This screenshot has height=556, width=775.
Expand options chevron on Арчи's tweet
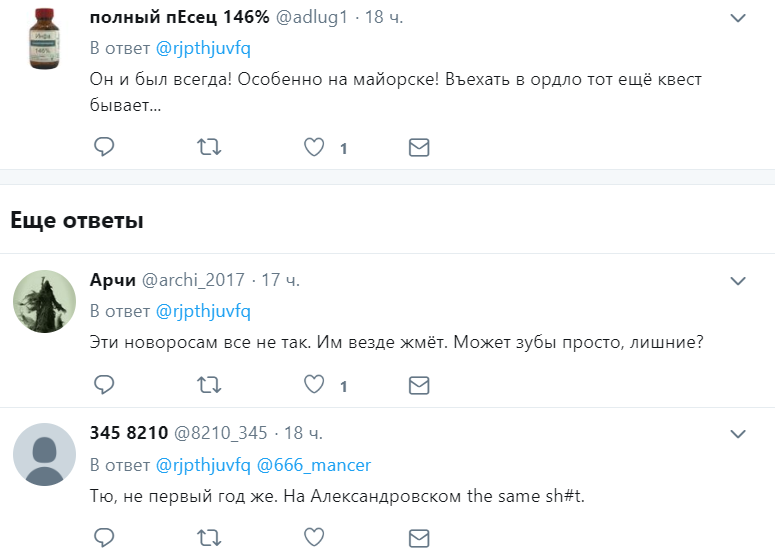738,281
